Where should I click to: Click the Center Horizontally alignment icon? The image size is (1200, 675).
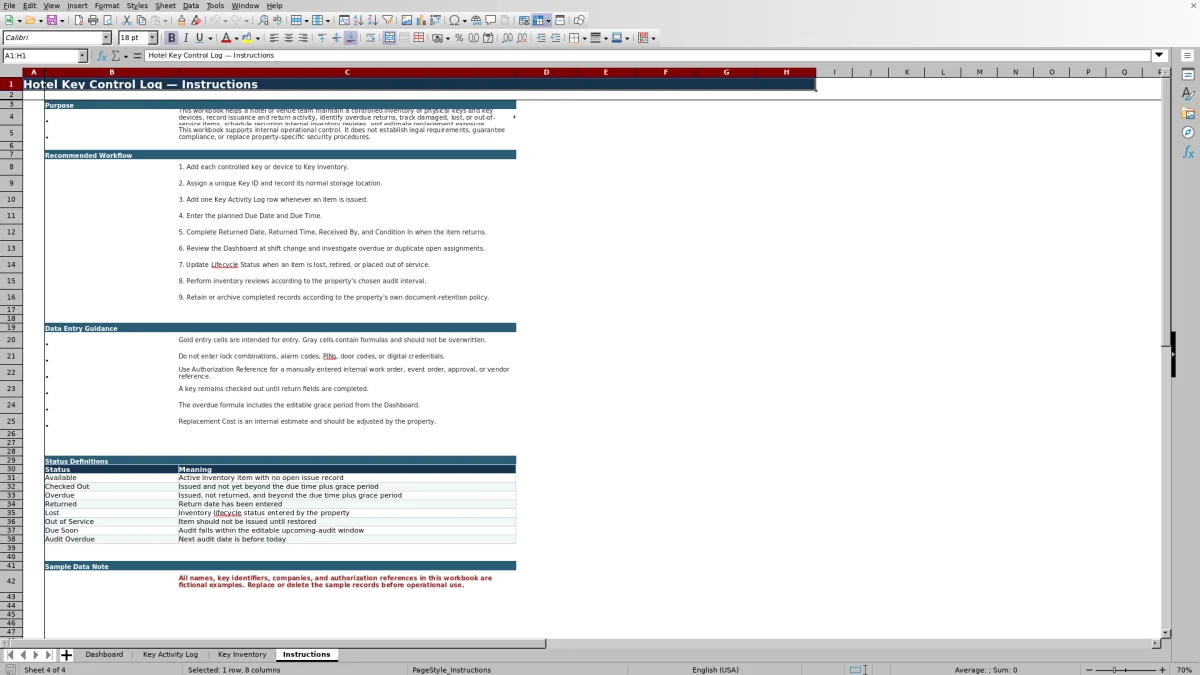click(x=288, y=38)
